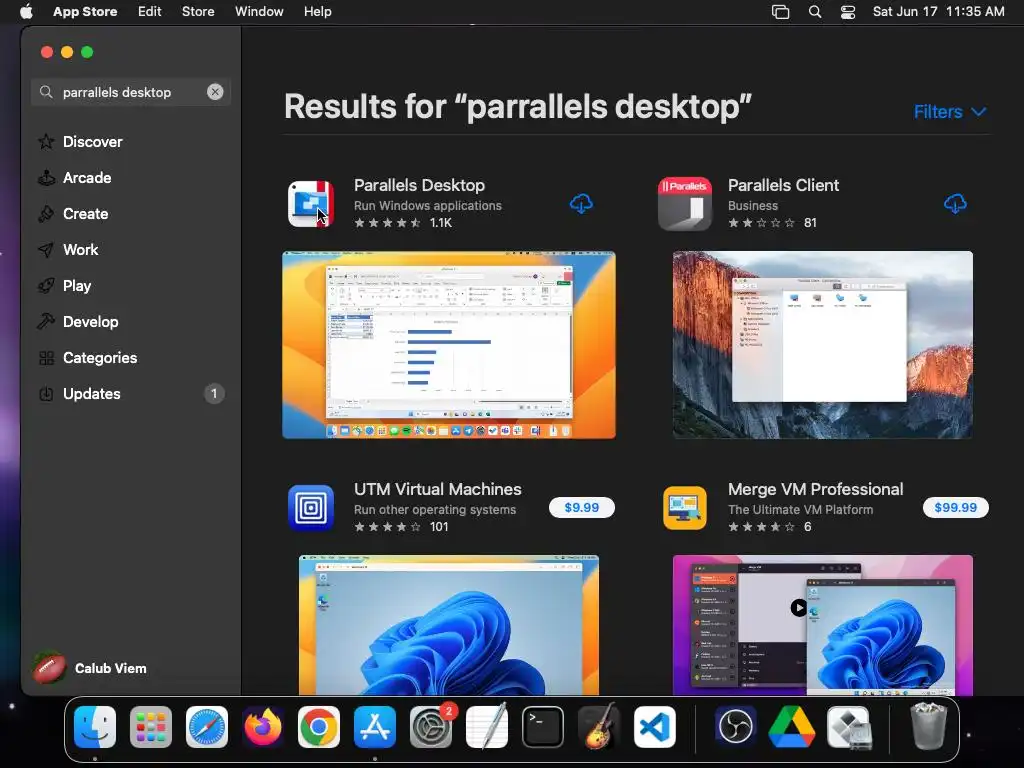Open the Calub Viem account profile
The height and width of the screenshot is (768, 1024).
click(x=90, y=668)
